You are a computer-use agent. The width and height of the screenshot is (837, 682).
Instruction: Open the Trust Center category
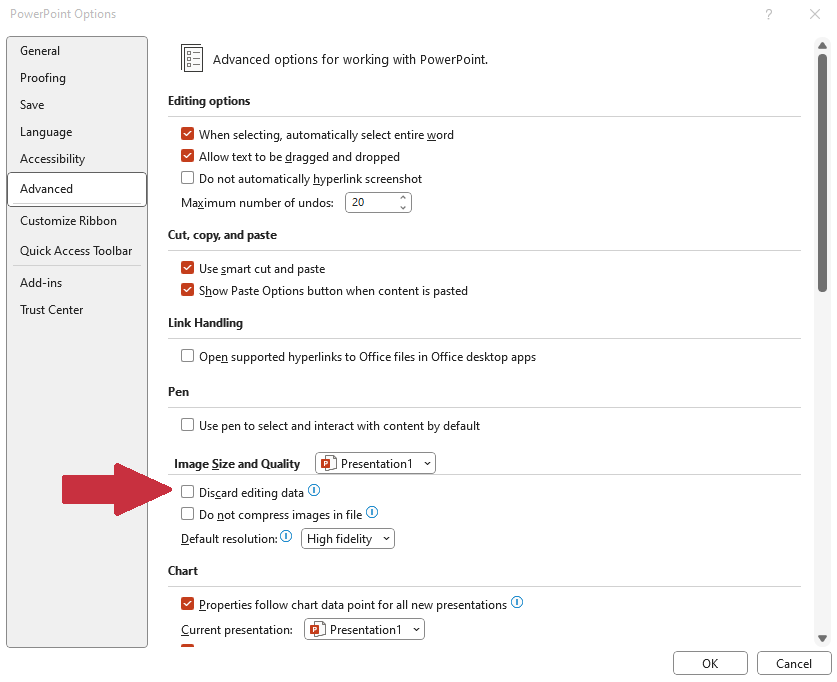52,310
